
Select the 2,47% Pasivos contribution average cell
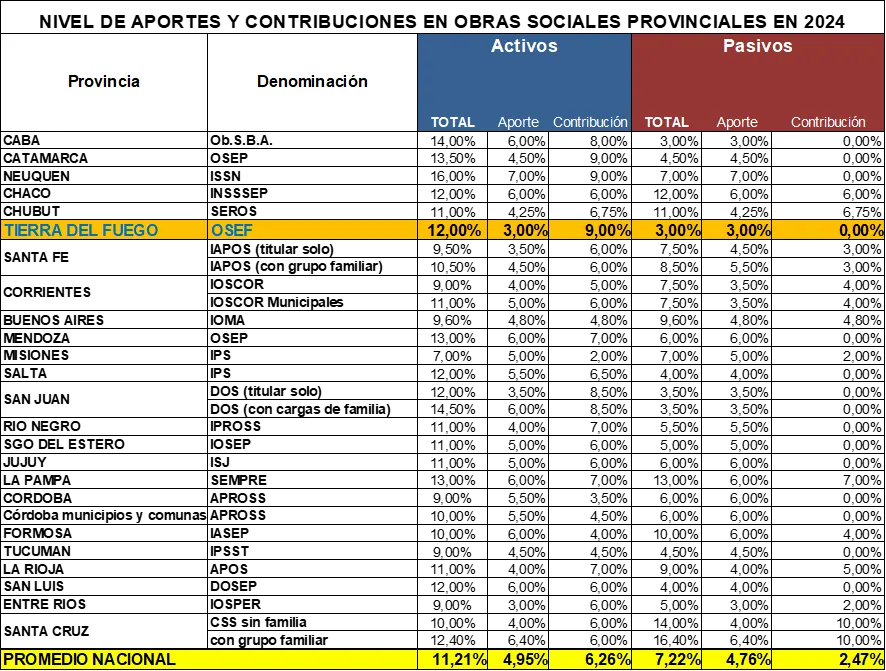click(x=828, y=660)
